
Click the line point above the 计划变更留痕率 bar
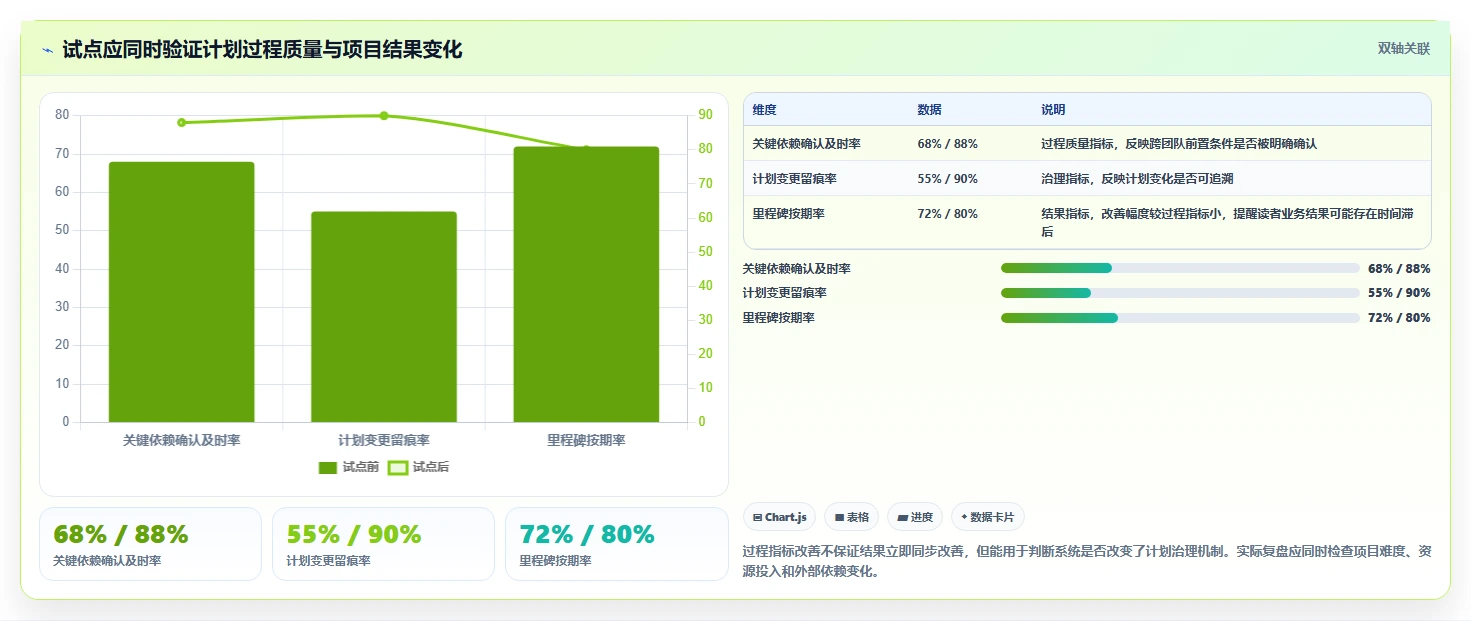384,116
